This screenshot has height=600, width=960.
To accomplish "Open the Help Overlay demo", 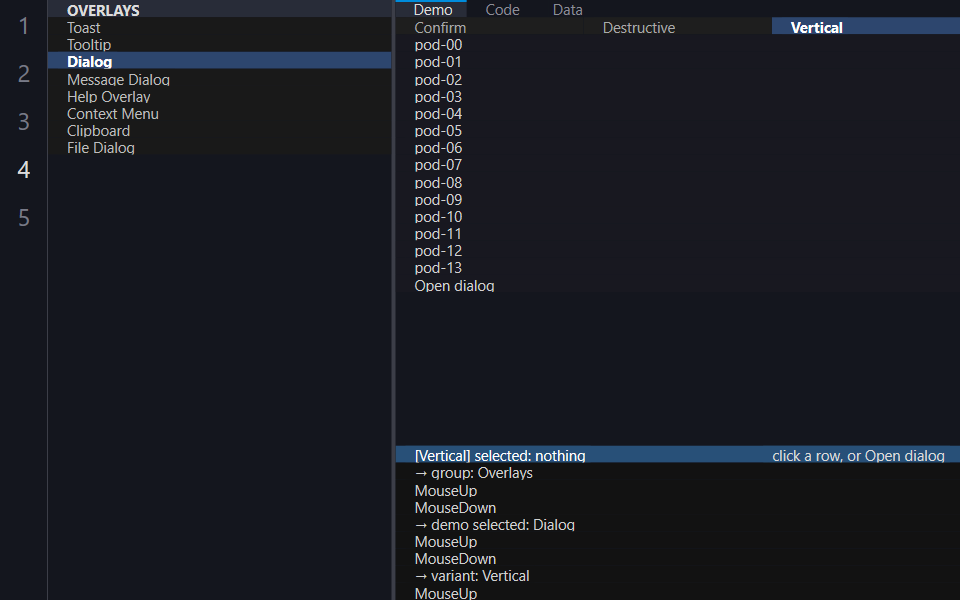I will (219, 97).
